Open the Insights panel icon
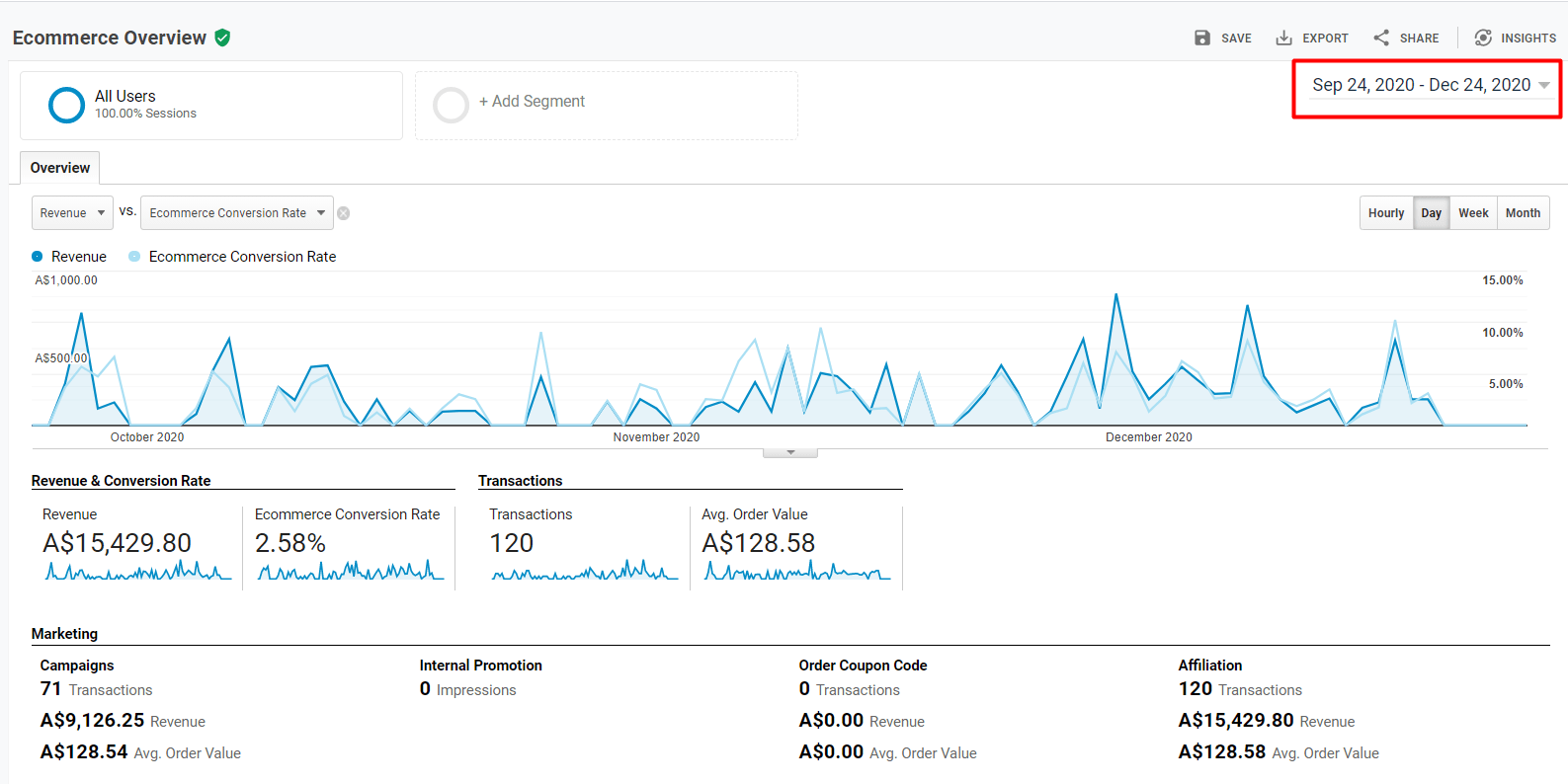The height and width of the screenshot is (784, 1568). click(1483, 38)
